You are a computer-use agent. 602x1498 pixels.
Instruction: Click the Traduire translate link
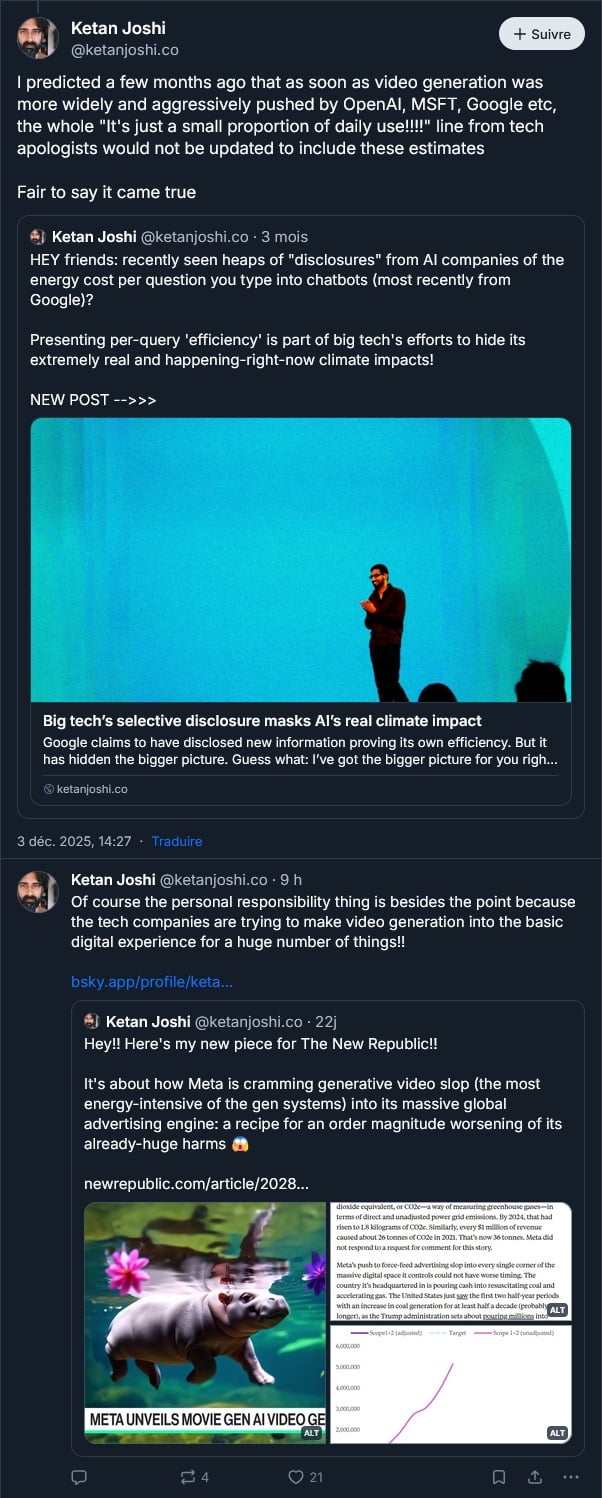point(177,841)
